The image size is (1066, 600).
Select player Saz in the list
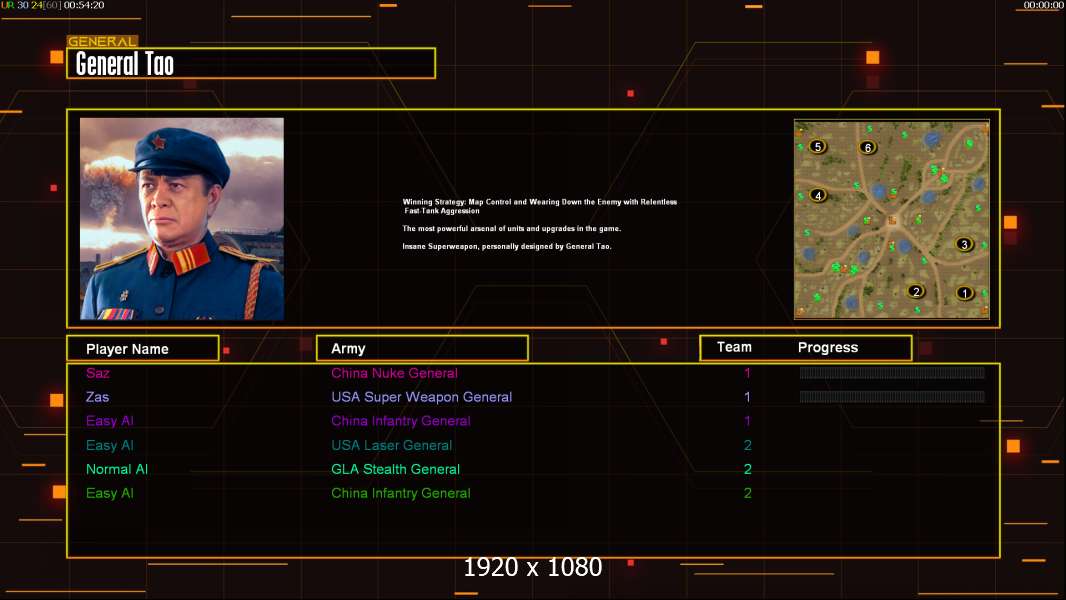(97, 373)
